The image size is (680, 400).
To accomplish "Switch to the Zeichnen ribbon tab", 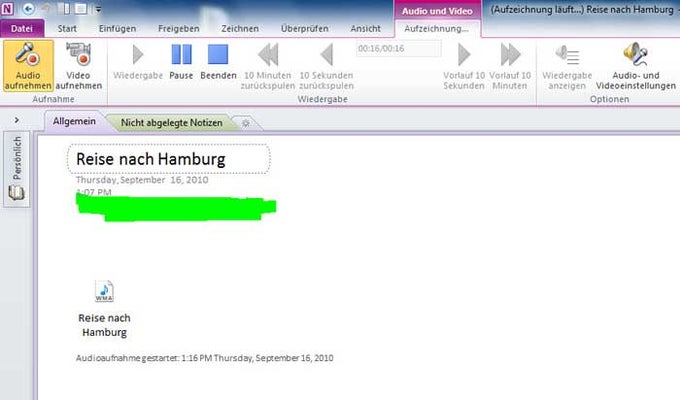I will [x=240, y=29].
